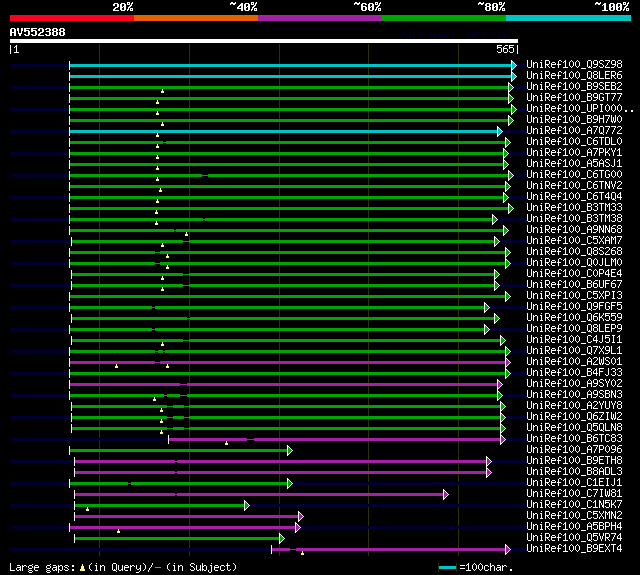Image resolution: width=640 pixels, height=575 pixels.
Task: Select the UniRef100_C7IW81 label
Action: (574, 494)
